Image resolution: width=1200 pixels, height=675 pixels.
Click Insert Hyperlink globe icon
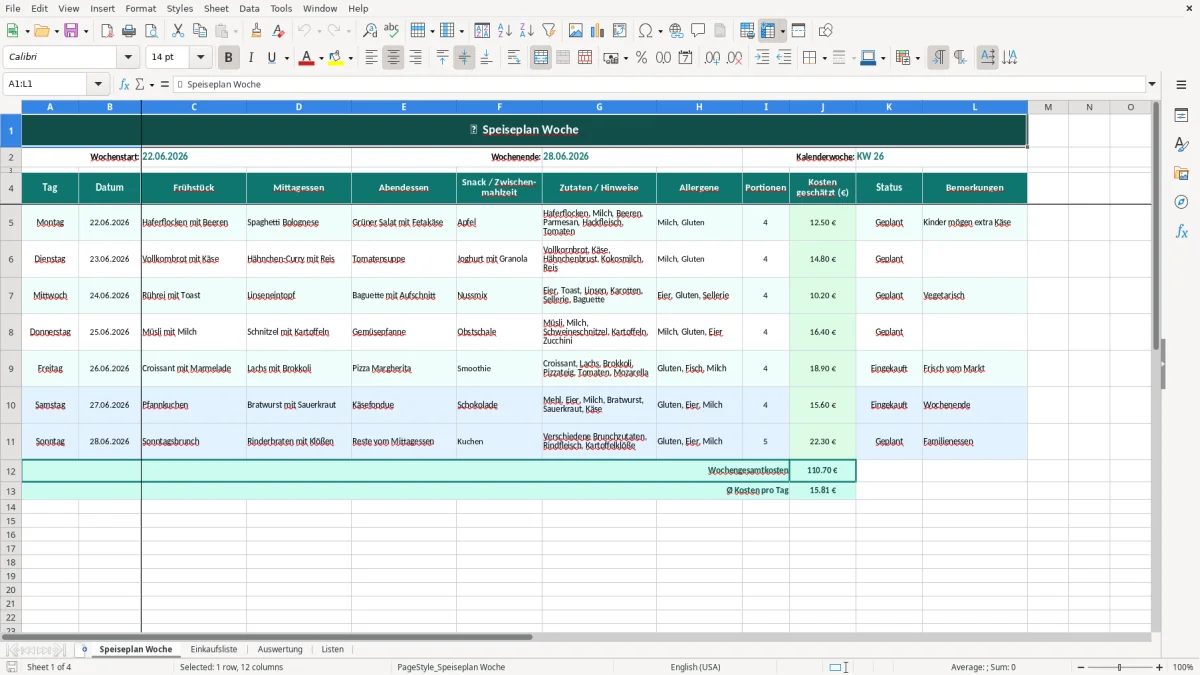[676, 31]
